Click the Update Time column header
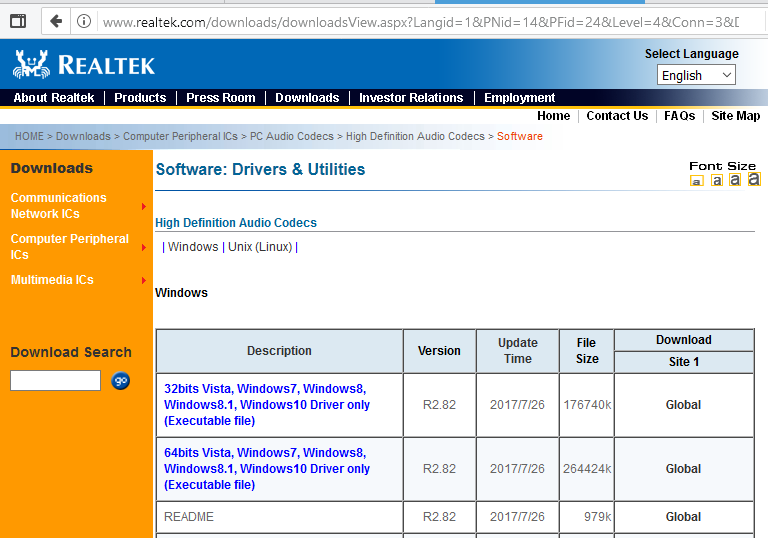The width and height of the screenshot is (768, 538). 518,351
